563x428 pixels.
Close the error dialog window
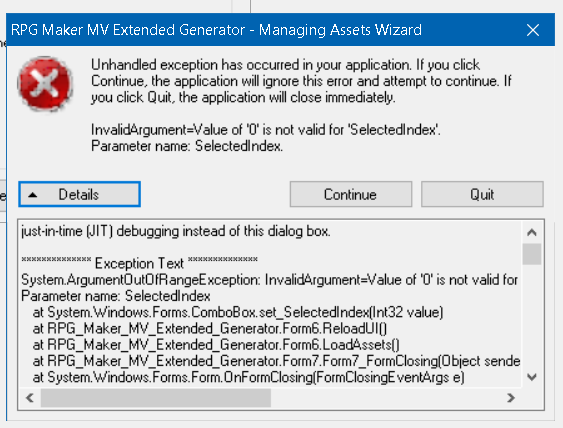pos(533,30)
